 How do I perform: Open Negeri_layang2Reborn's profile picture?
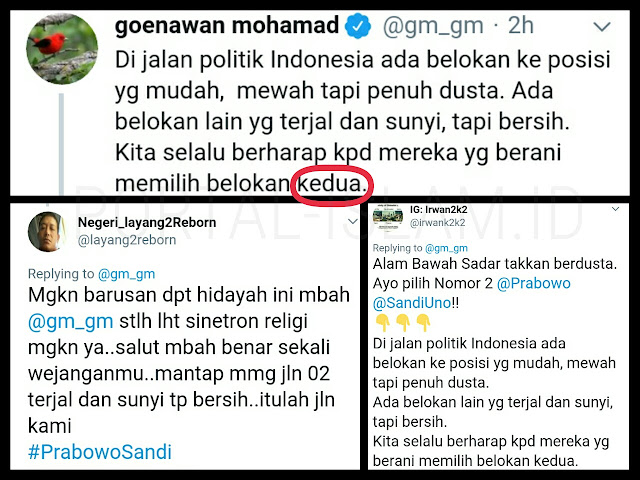tap(47, 232)
